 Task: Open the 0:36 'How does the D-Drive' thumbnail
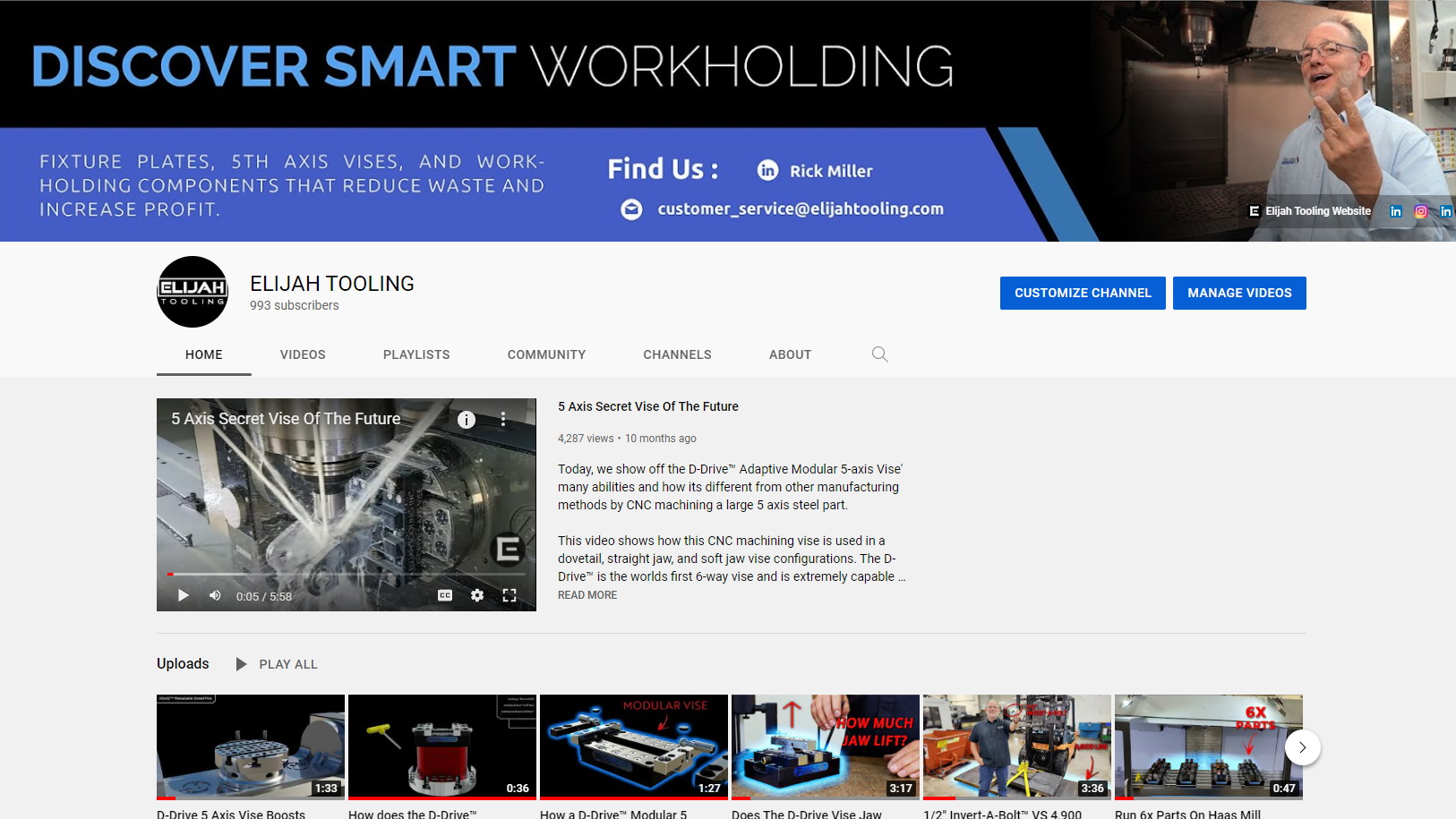[x=442, y=746]
